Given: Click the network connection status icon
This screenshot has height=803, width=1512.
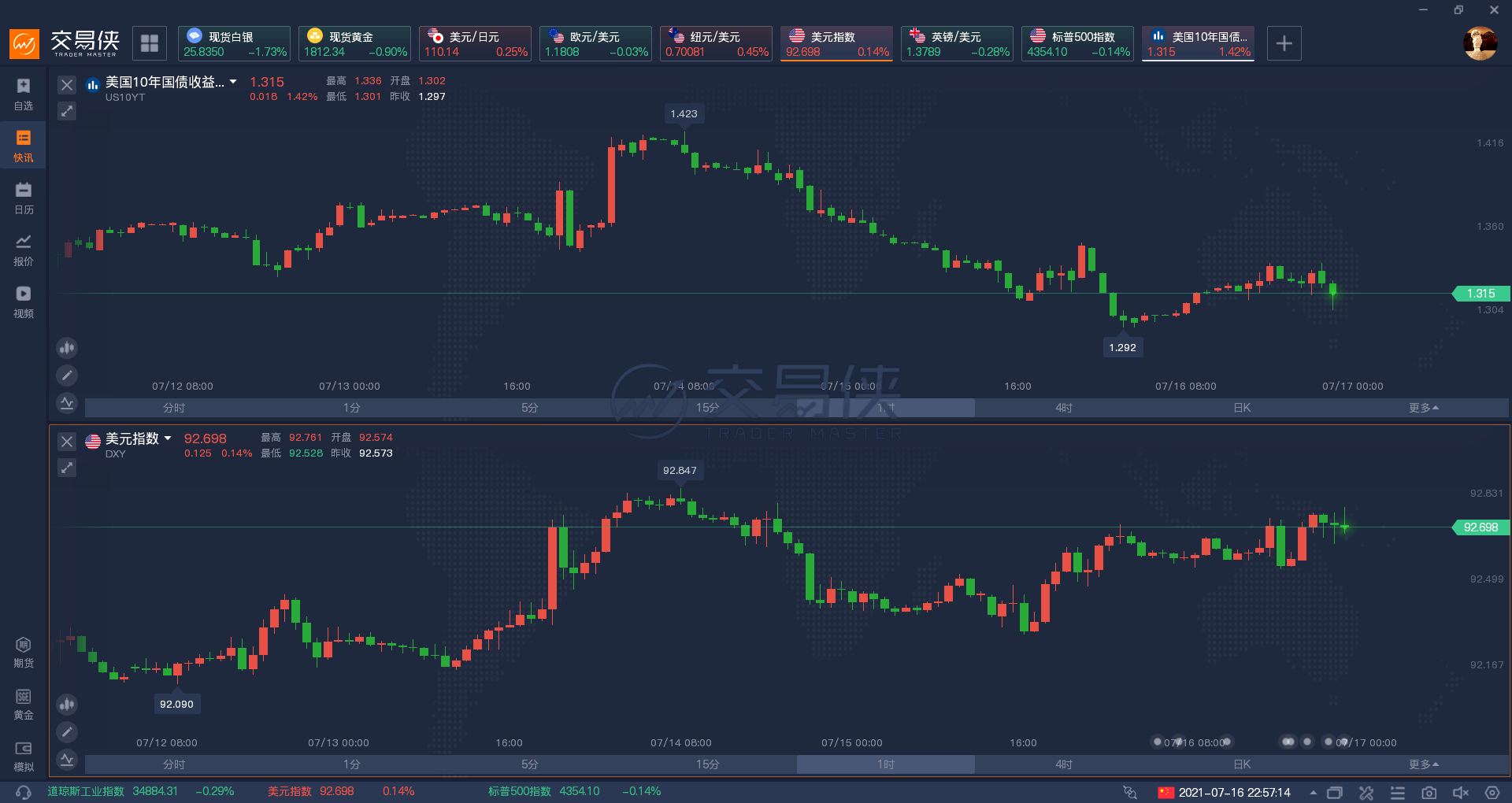Looking at the screenshot, I should click(x=1130, y=792).
